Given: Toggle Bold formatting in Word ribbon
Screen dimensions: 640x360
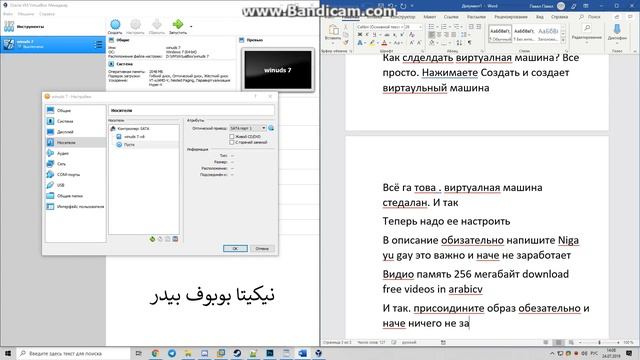Looking at the screenshot, I should [x=360, y=35].
